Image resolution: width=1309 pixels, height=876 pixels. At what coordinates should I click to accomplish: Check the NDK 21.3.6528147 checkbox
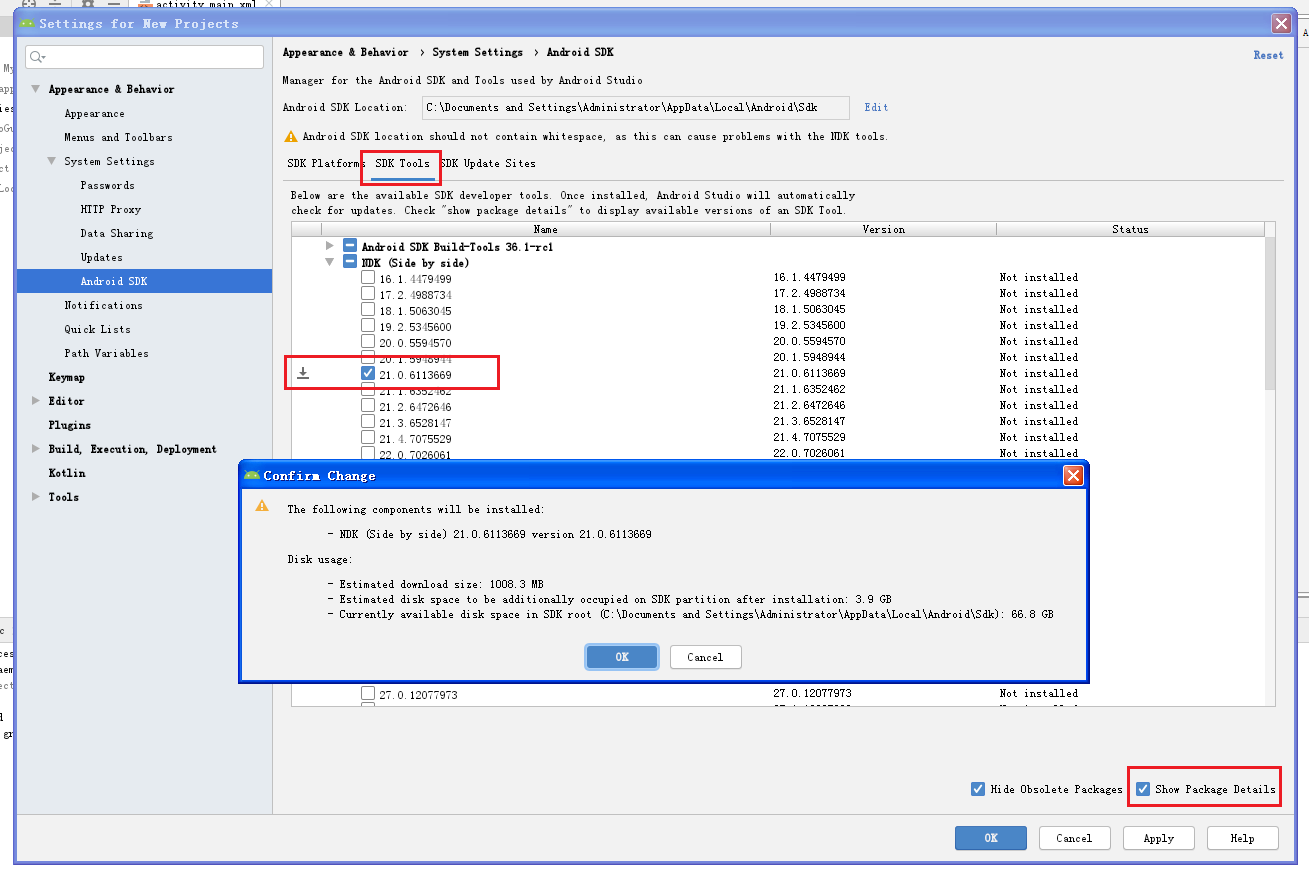(368, 422)
